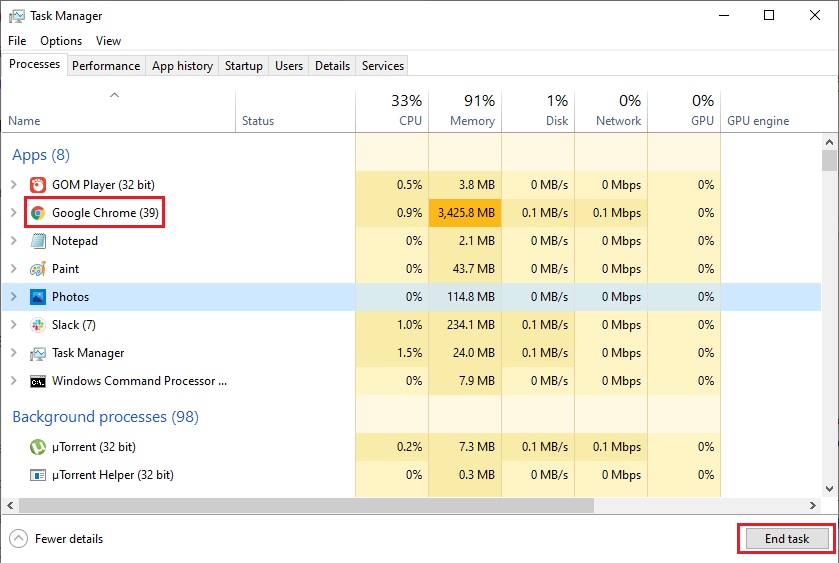Maximize the Task Manager window
Viewport: 839px width, 563px height.
tap(769, 15)
